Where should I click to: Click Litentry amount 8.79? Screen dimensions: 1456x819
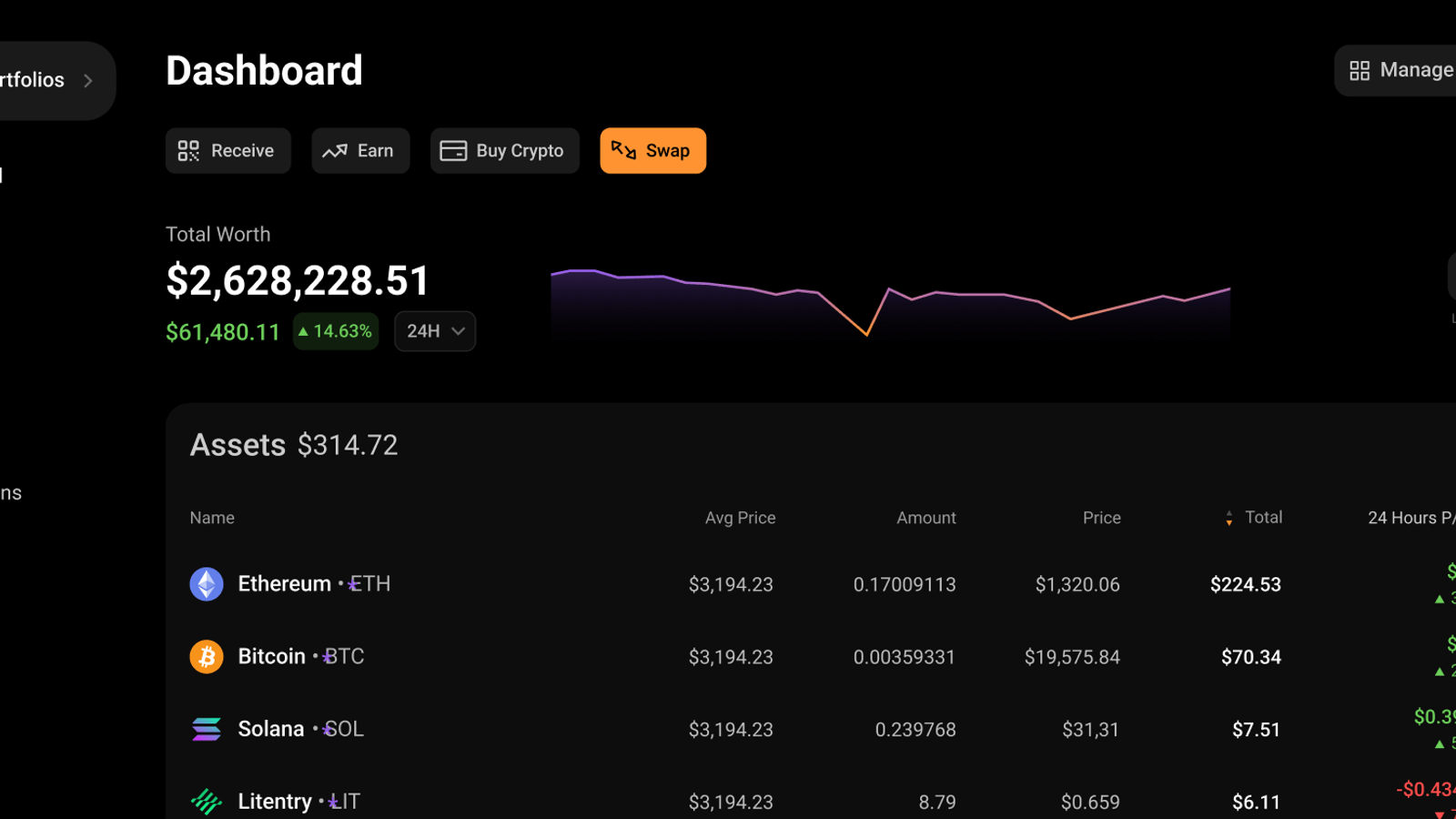937,803
